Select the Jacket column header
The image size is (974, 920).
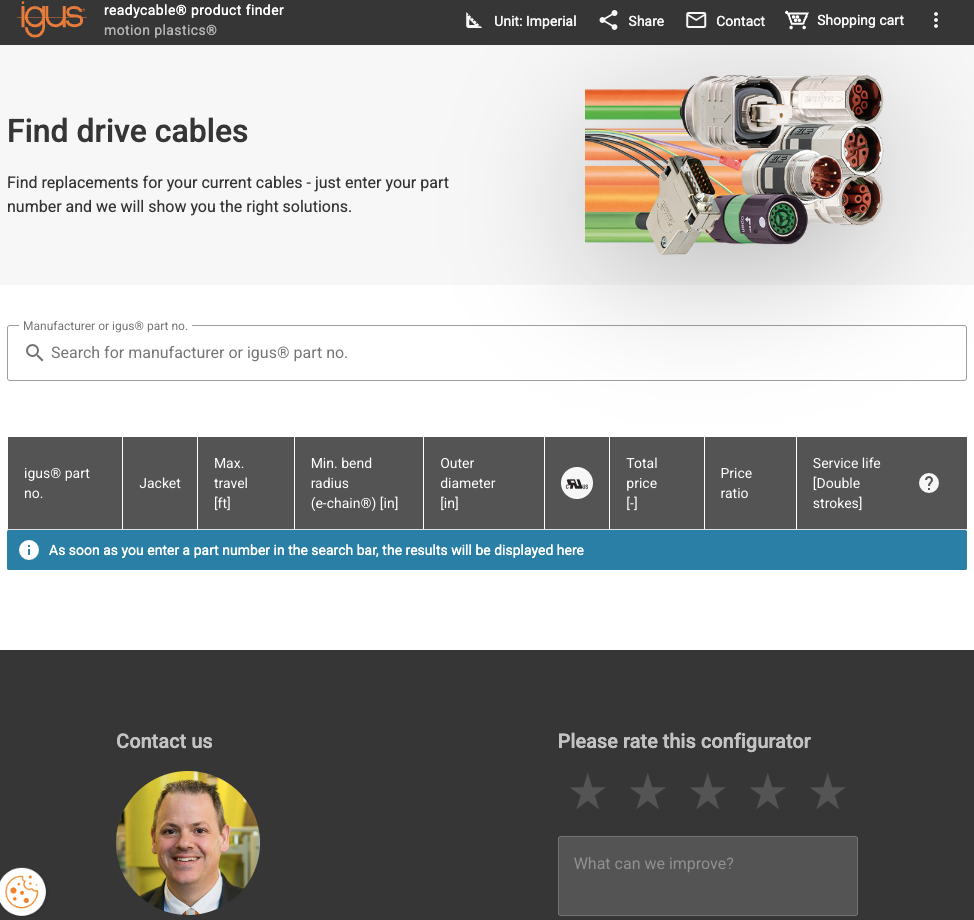(159, 483)
